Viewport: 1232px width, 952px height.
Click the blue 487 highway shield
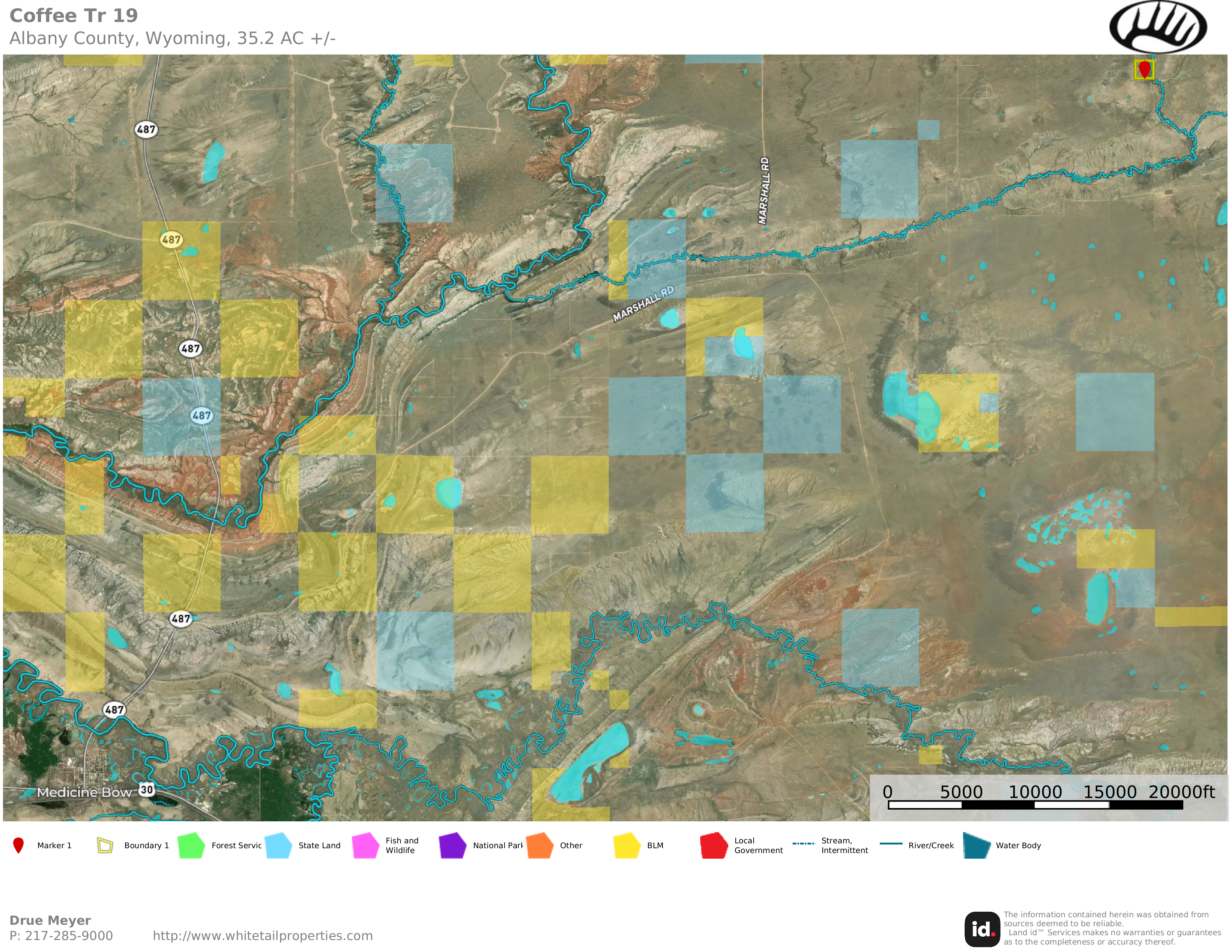(201, 416)
